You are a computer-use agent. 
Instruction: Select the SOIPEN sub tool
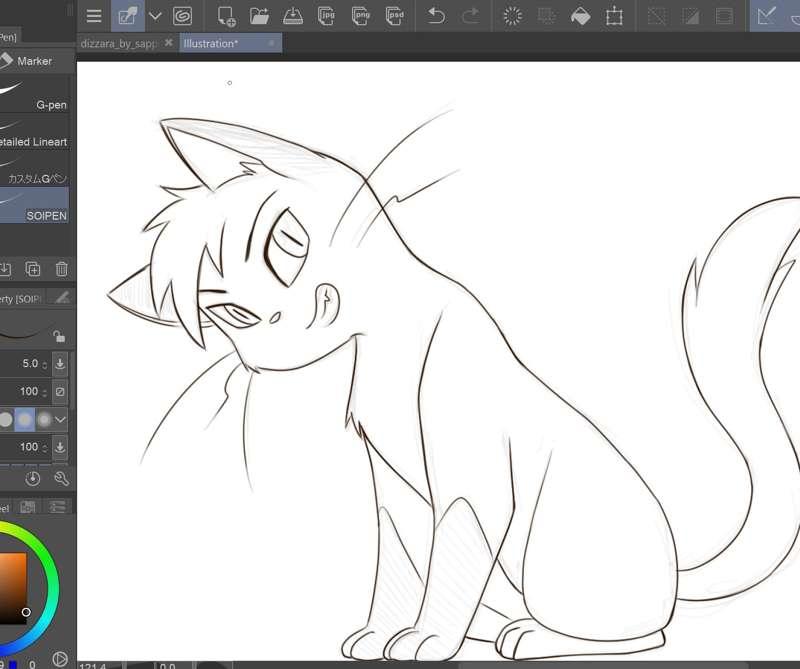point(34,205)
